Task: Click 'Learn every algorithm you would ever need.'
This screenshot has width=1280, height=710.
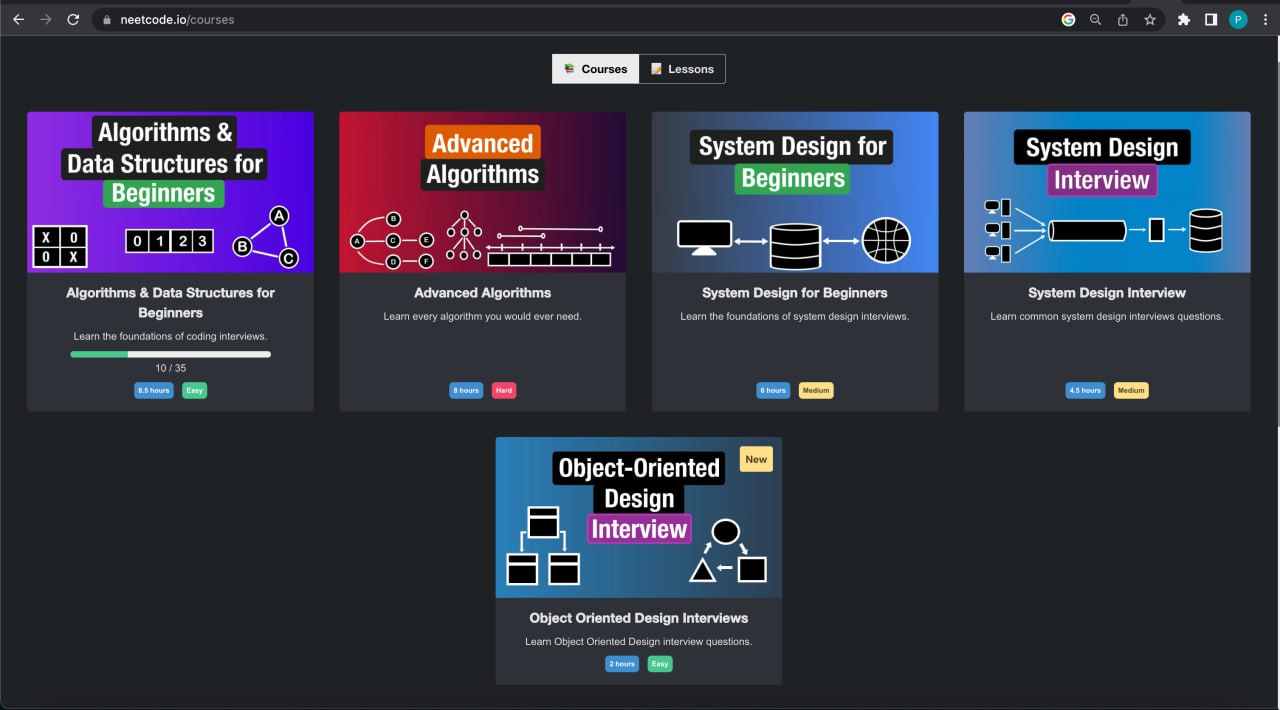Action: coord(482,316)
